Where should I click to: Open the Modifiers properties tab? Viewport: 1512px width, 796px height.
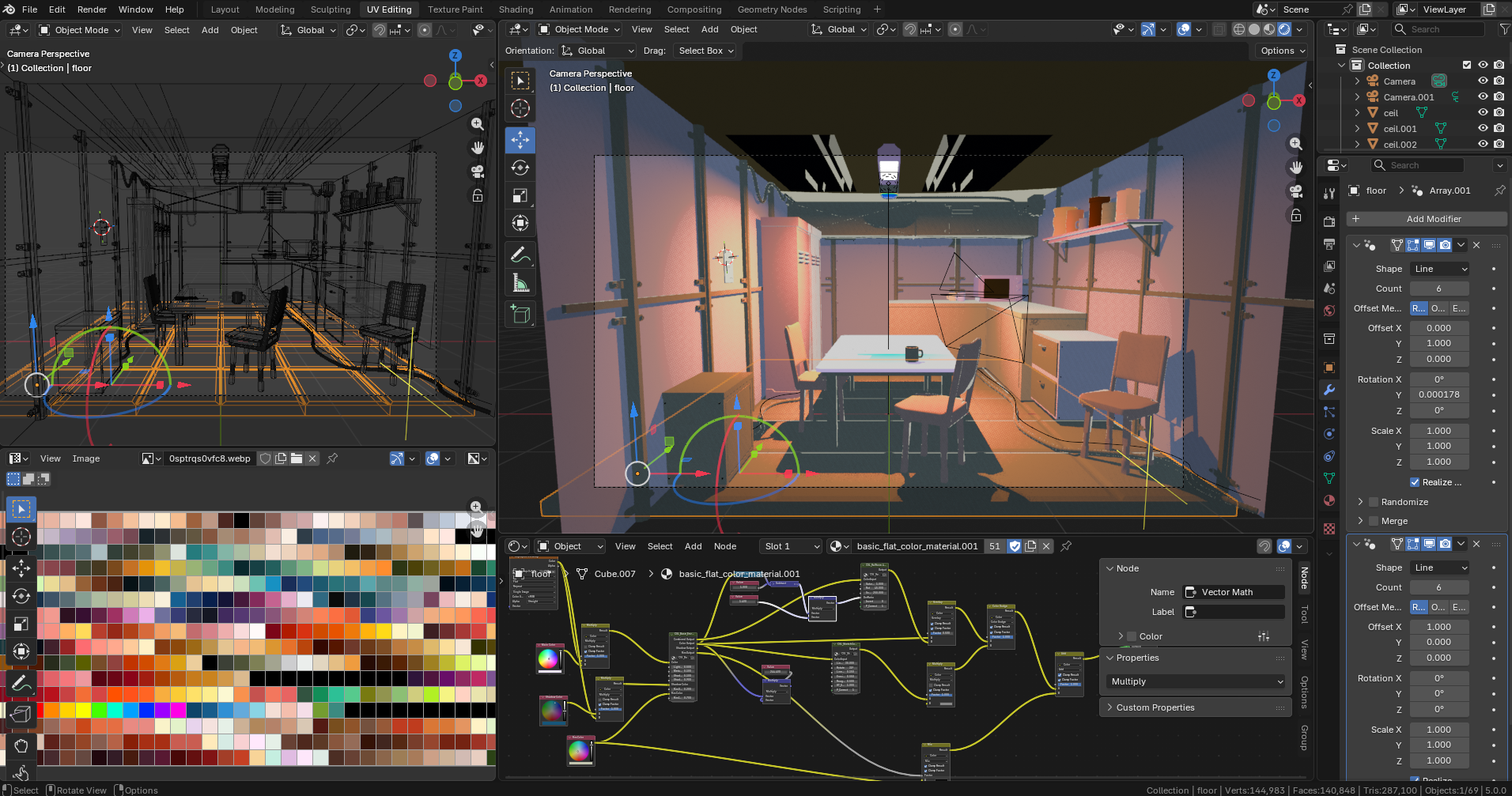1329,390
